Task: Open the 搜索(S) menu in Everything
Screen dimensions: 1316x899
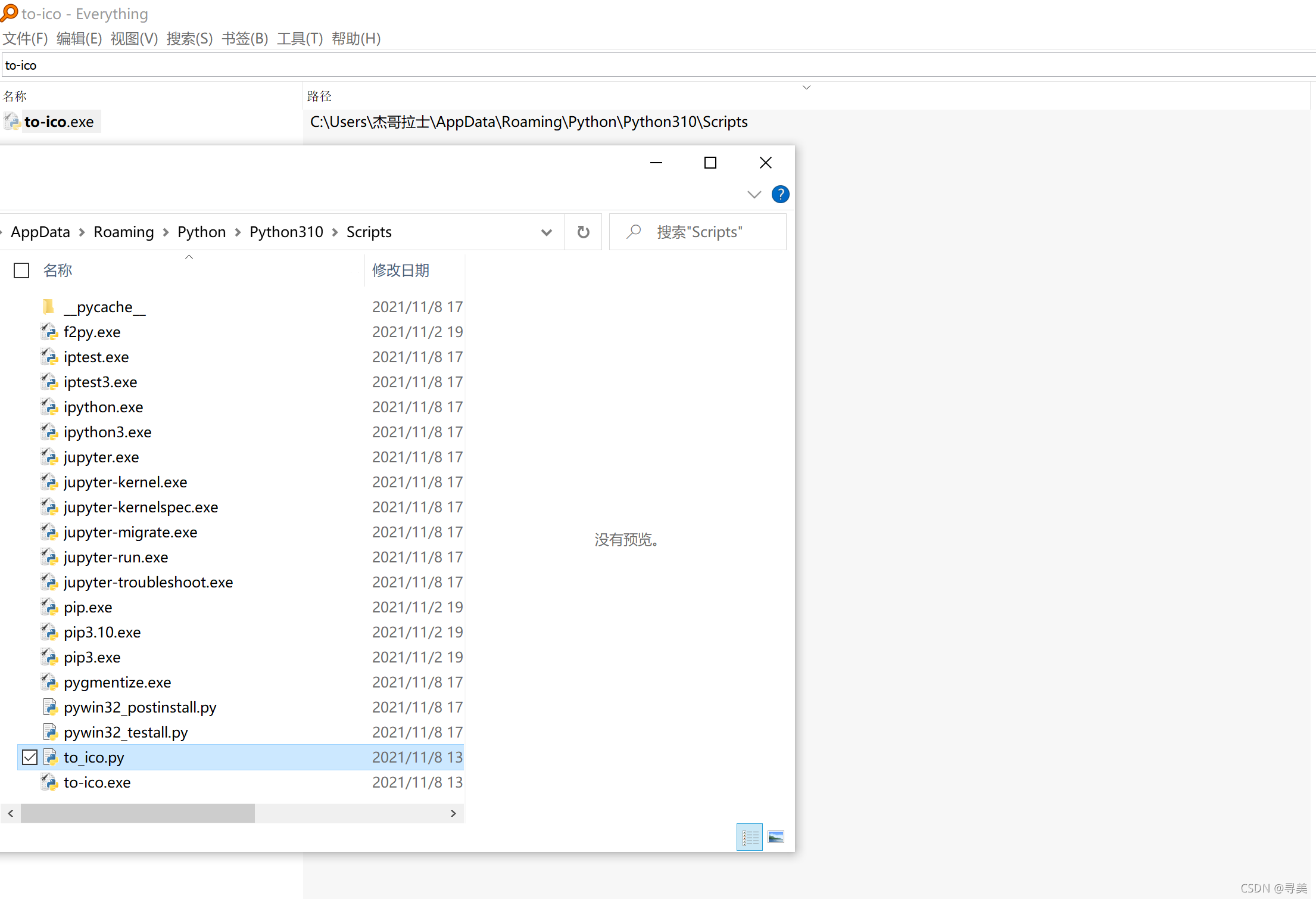Action: pos(189,39)
